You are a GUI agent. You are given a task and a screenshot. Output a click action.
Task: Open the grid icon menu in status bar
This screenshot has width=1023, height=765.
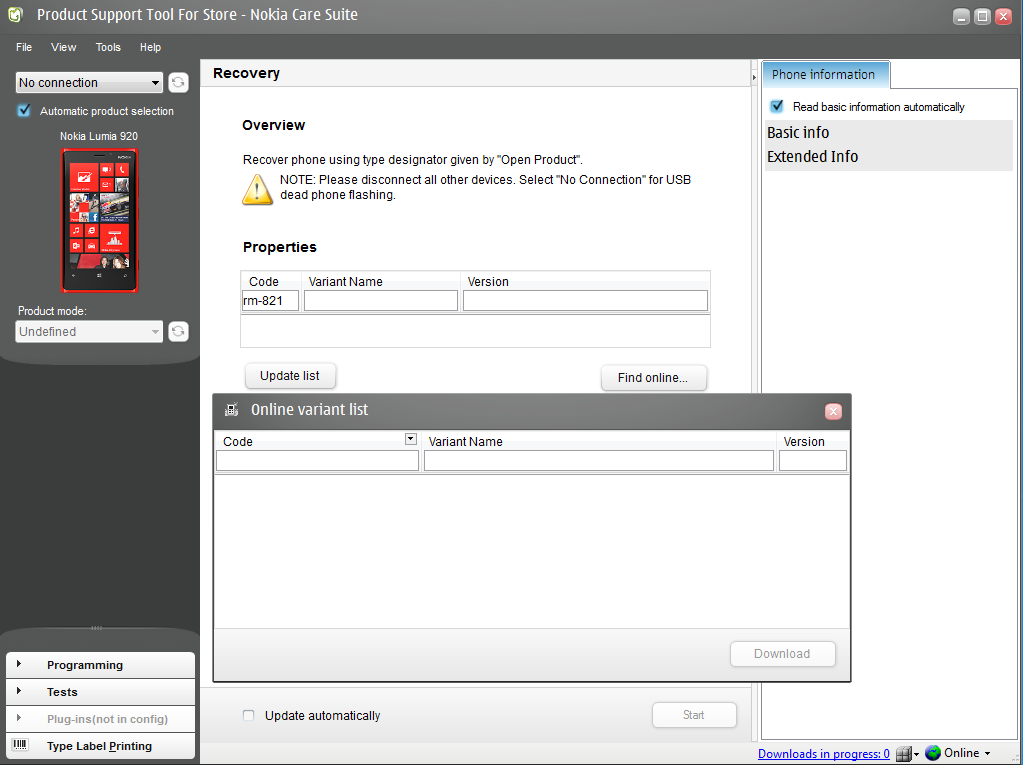[907, 754]
